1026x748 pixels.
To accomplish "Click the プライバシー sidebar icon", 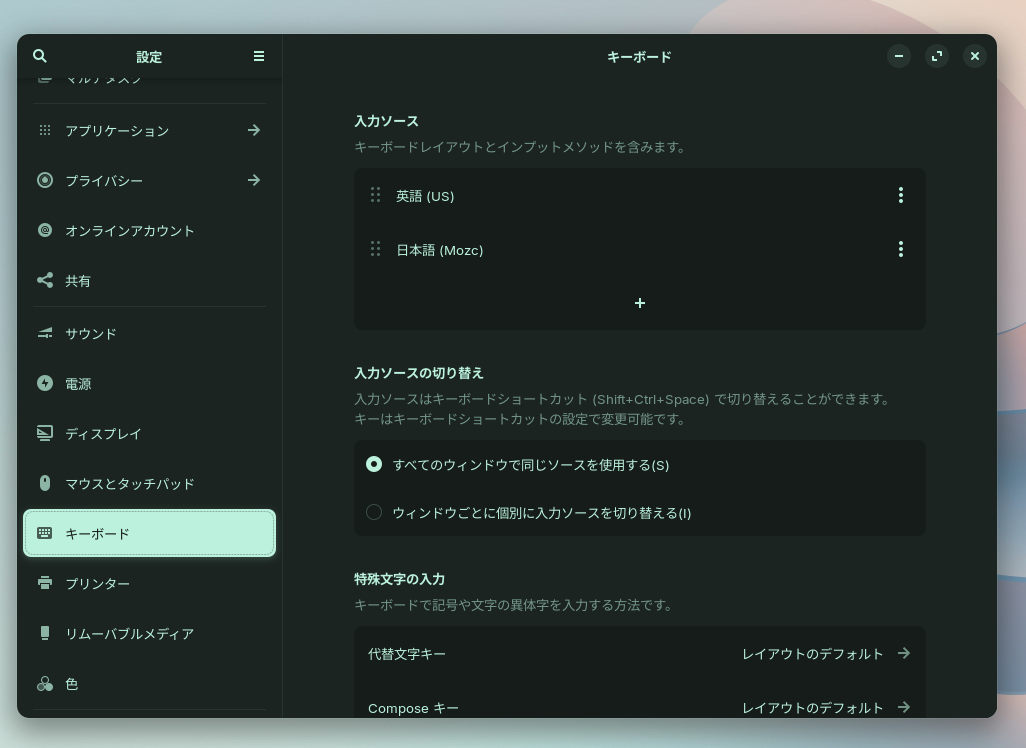I will (x=44, y=180).
